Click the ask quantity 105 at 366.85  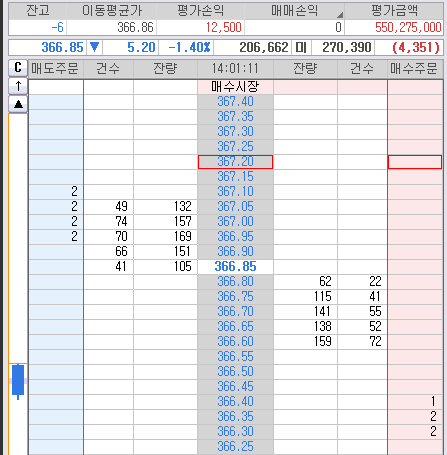click(x=165, y=266)
